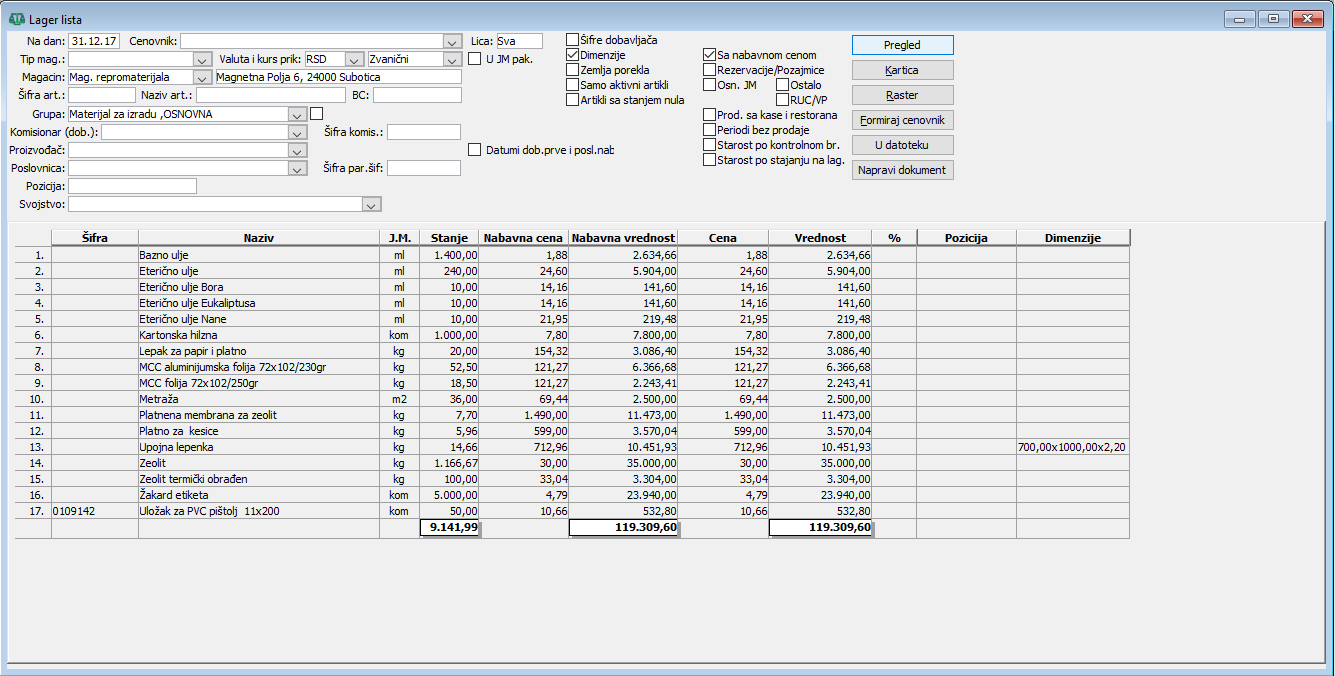1335x676 pixels.
Task: Toggle the Sa nabavnom cenom checkbox
Action: click(710, 55)
